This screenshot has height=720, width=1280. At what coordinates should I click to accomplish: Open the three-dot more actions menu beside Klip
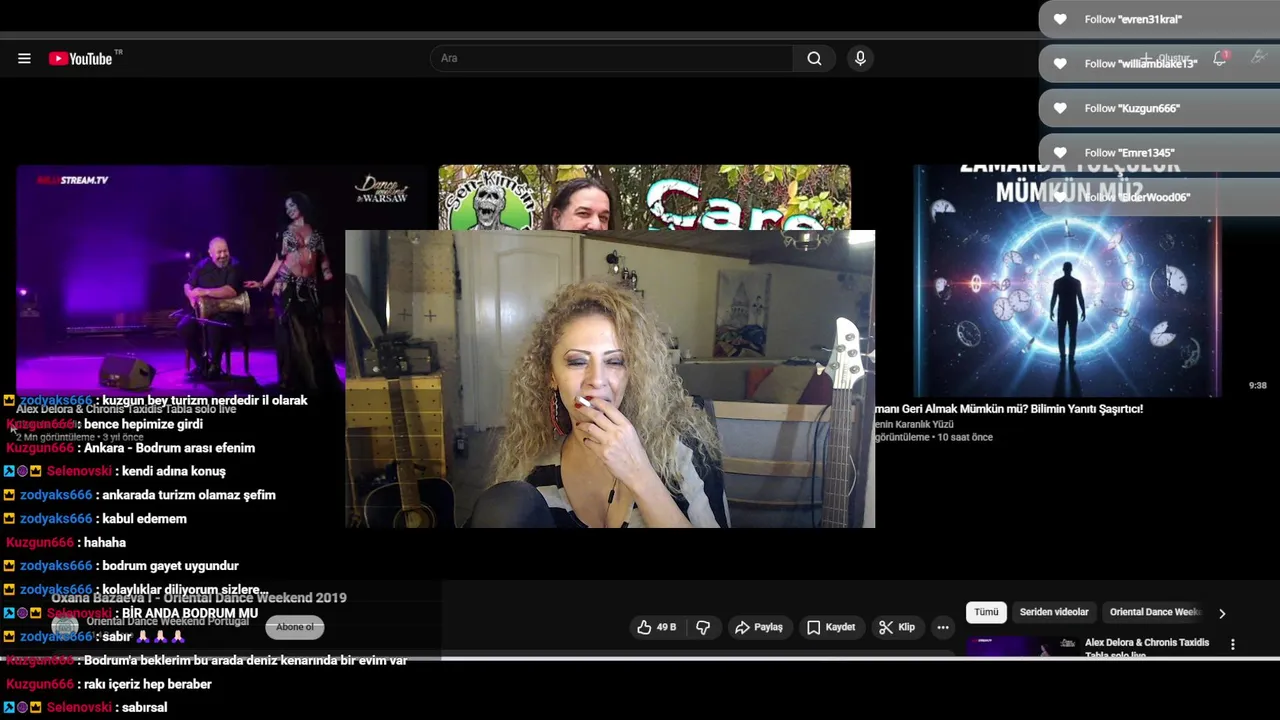[x=943, y=627]
